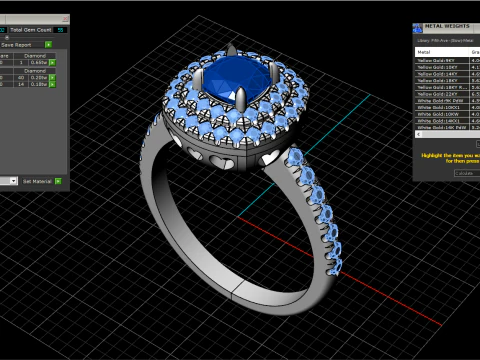Close the gem report panel
480x360 pixels.
[65, 19]
